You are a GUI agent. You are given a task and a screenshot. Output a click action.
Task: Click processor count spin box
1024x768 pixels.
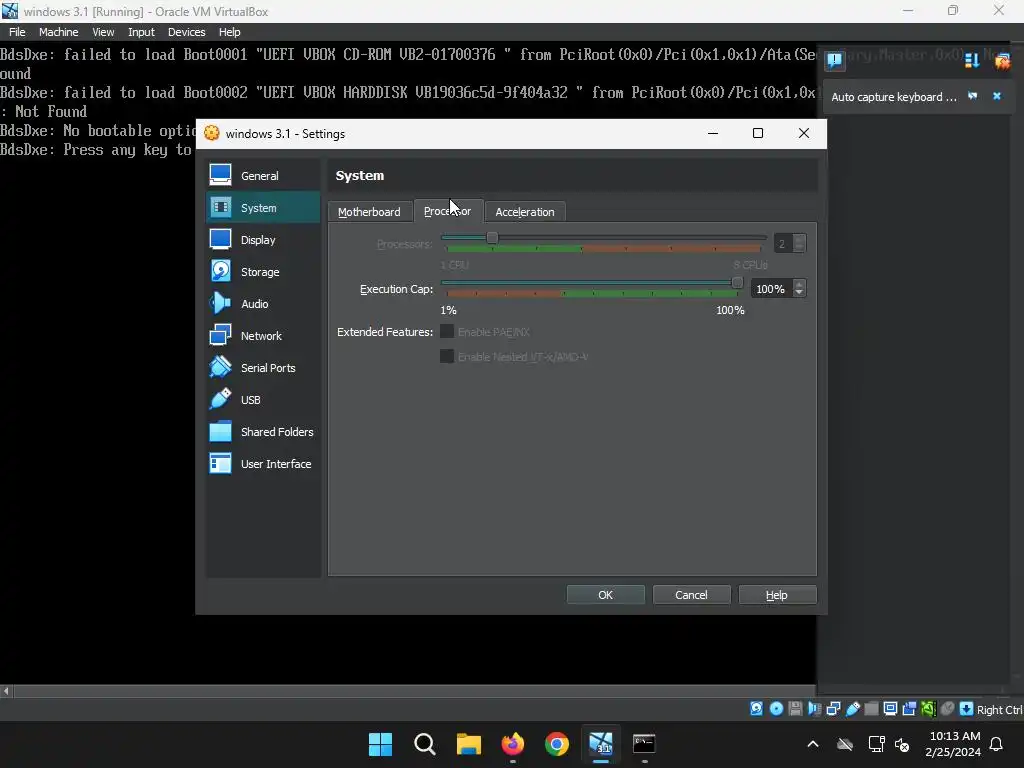tap(790, 244)
